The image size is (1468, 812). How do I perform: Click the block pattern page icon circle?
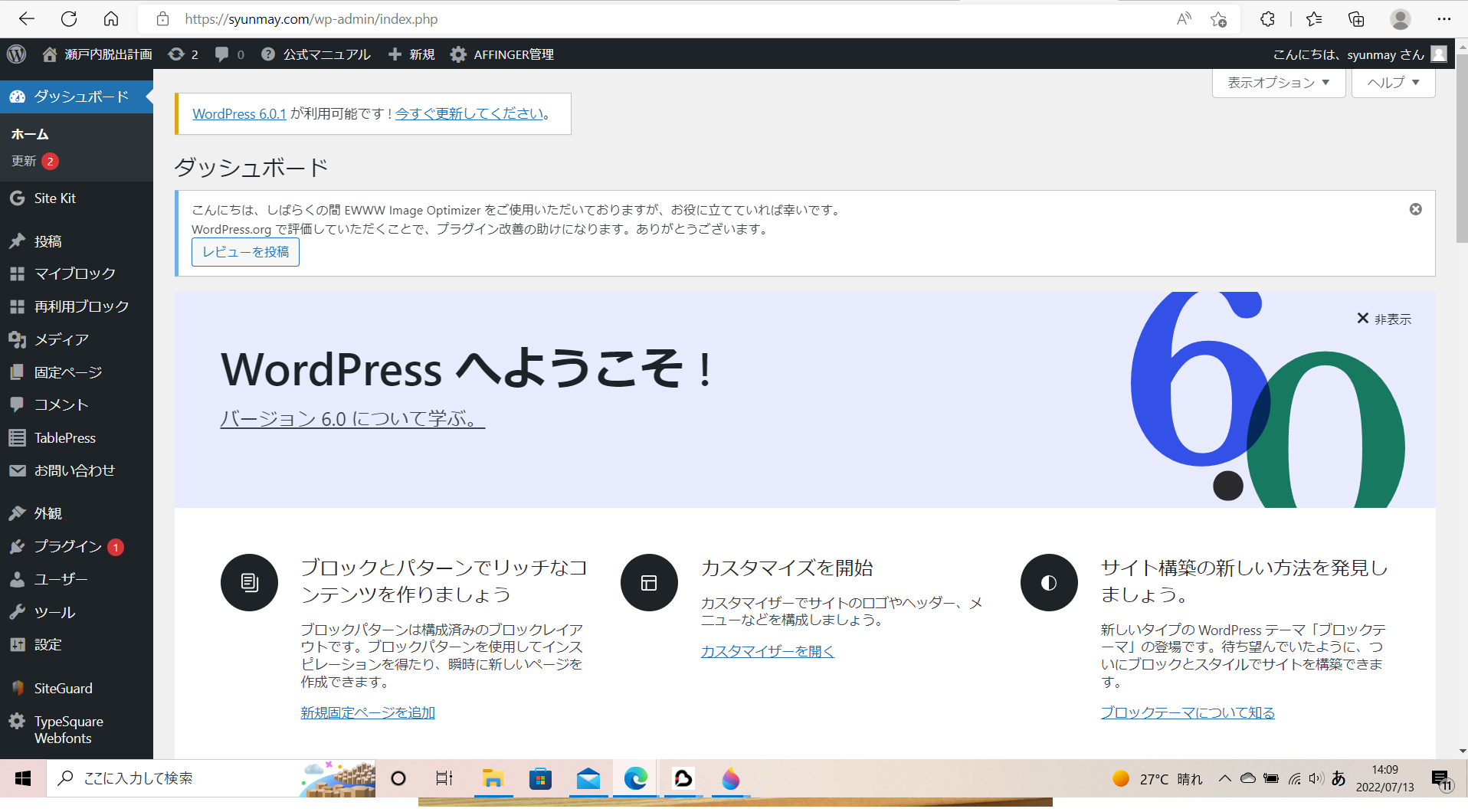click(249, 582)
